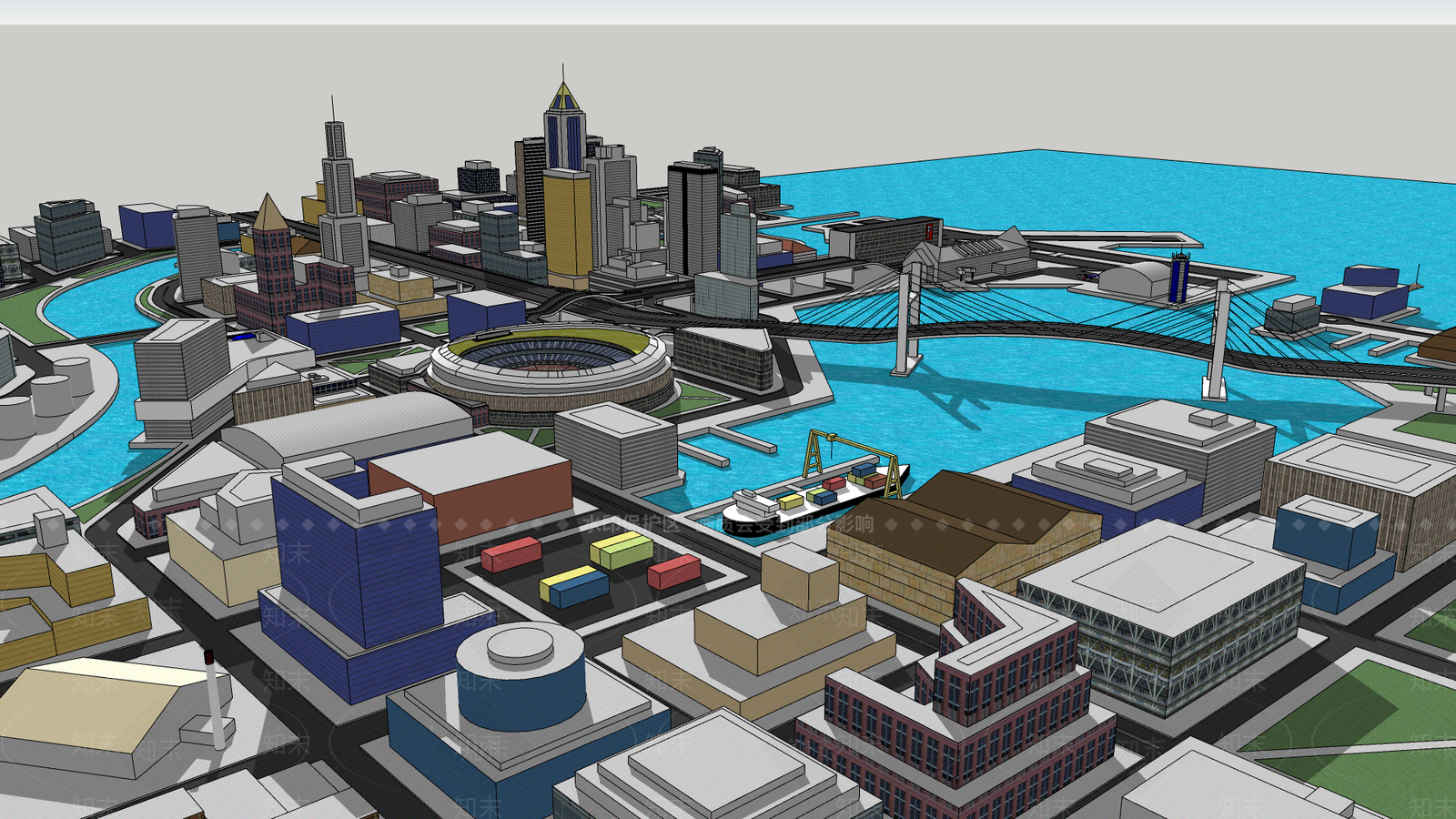Click the yellow and blue shipping container
Image resolution: width=1456 pixels, height=819 pixels.
[573, 586]
